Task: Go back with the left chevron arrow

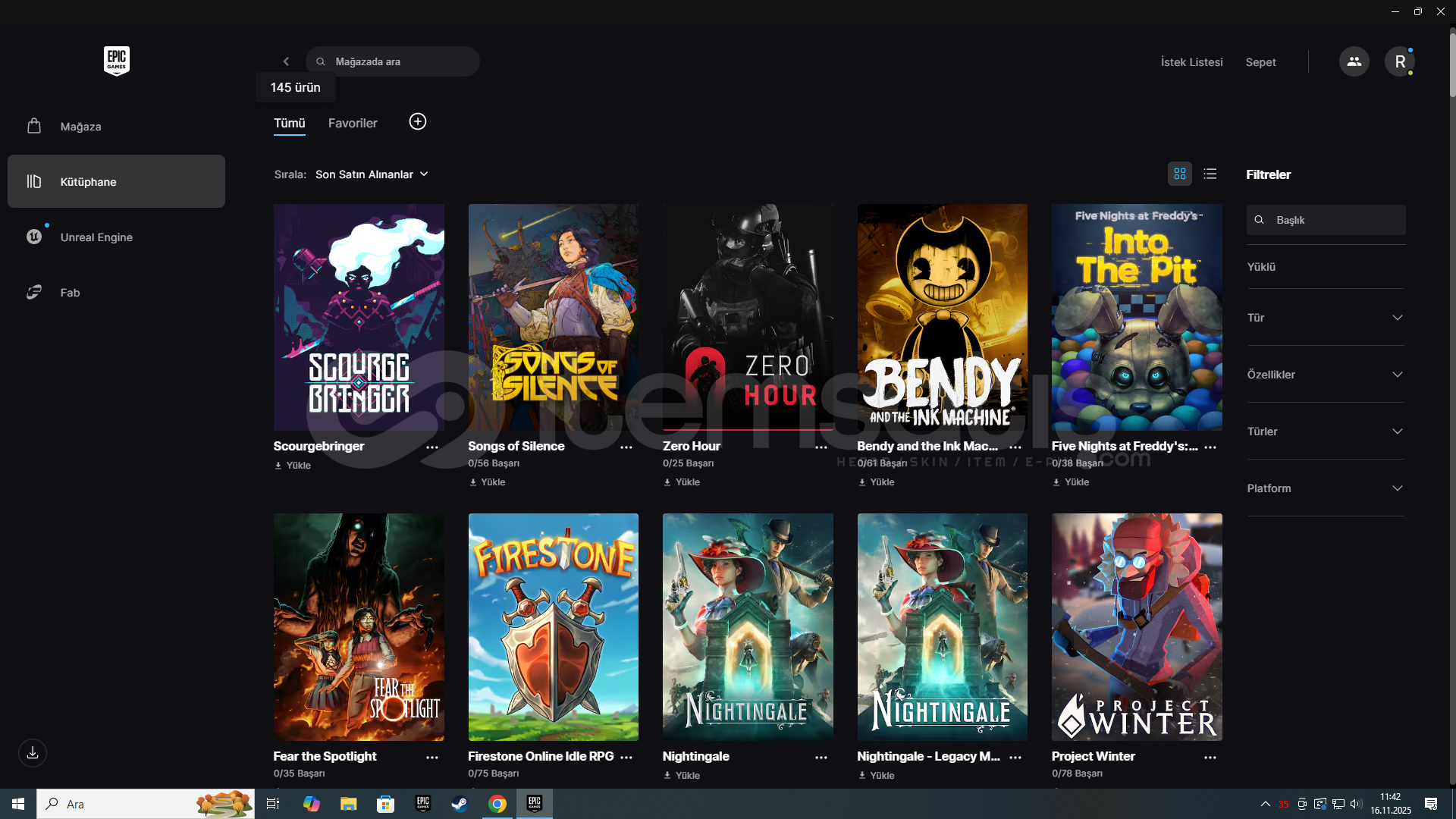Action: pos(286,61)
